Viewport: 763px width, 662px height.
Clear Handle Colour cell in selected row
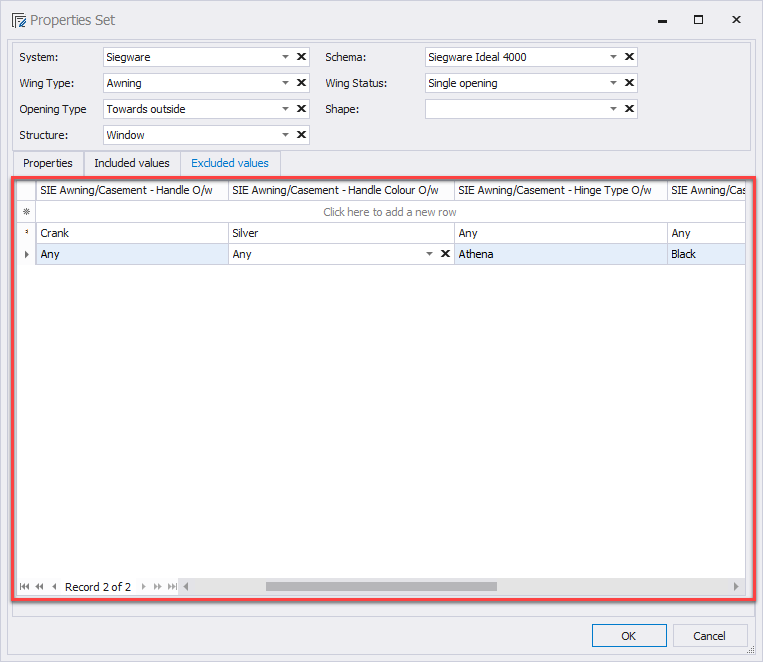(x=445, y=254)
